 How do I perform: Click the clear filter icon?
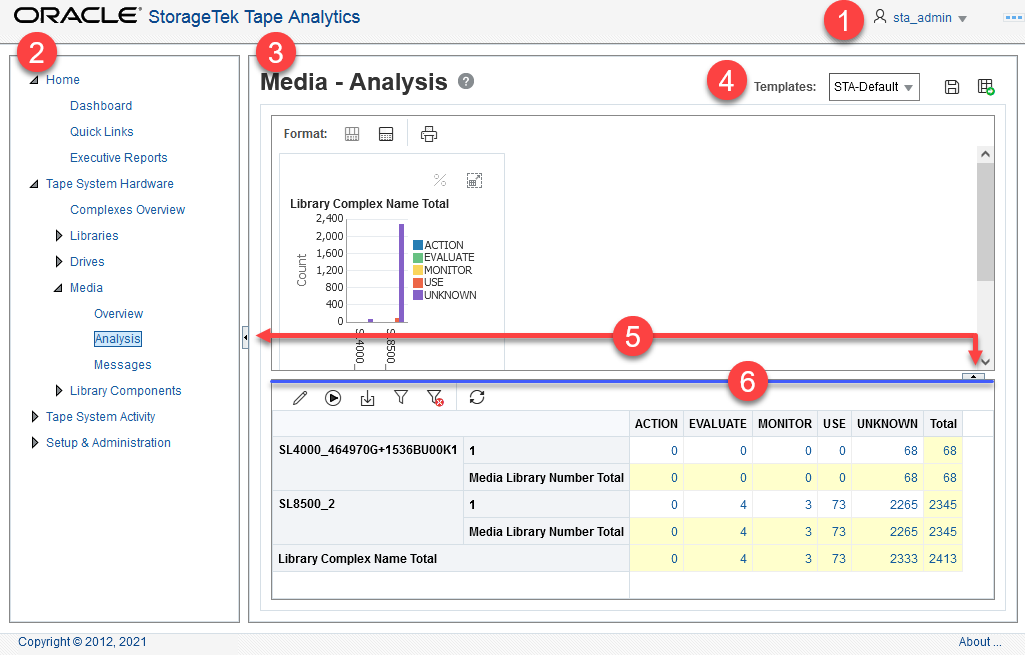[x=435, y=397]
